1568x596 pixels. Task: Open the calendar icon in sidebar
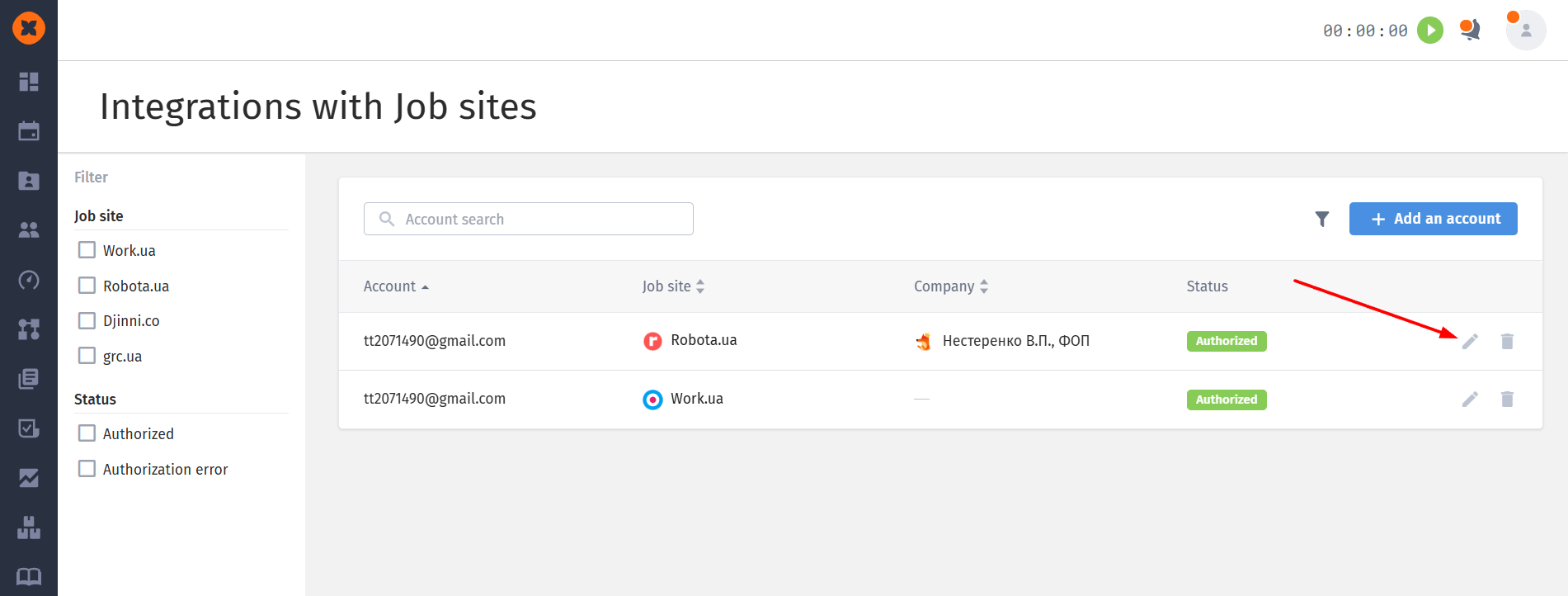point(29,131)
